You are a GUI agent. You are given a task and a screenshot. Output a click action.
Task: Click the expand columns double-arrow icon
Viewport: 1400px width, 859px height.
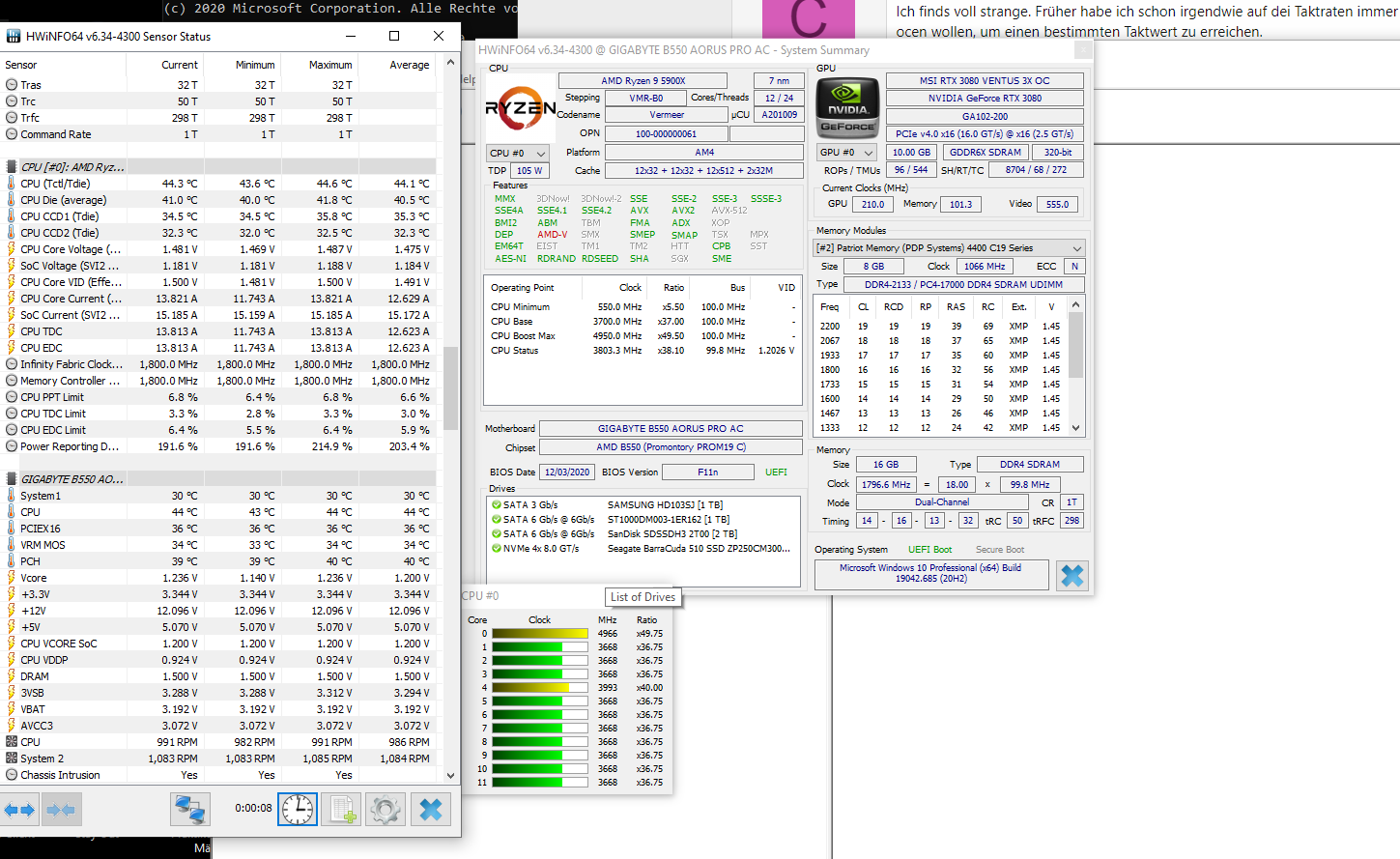[x=19, y=810]
